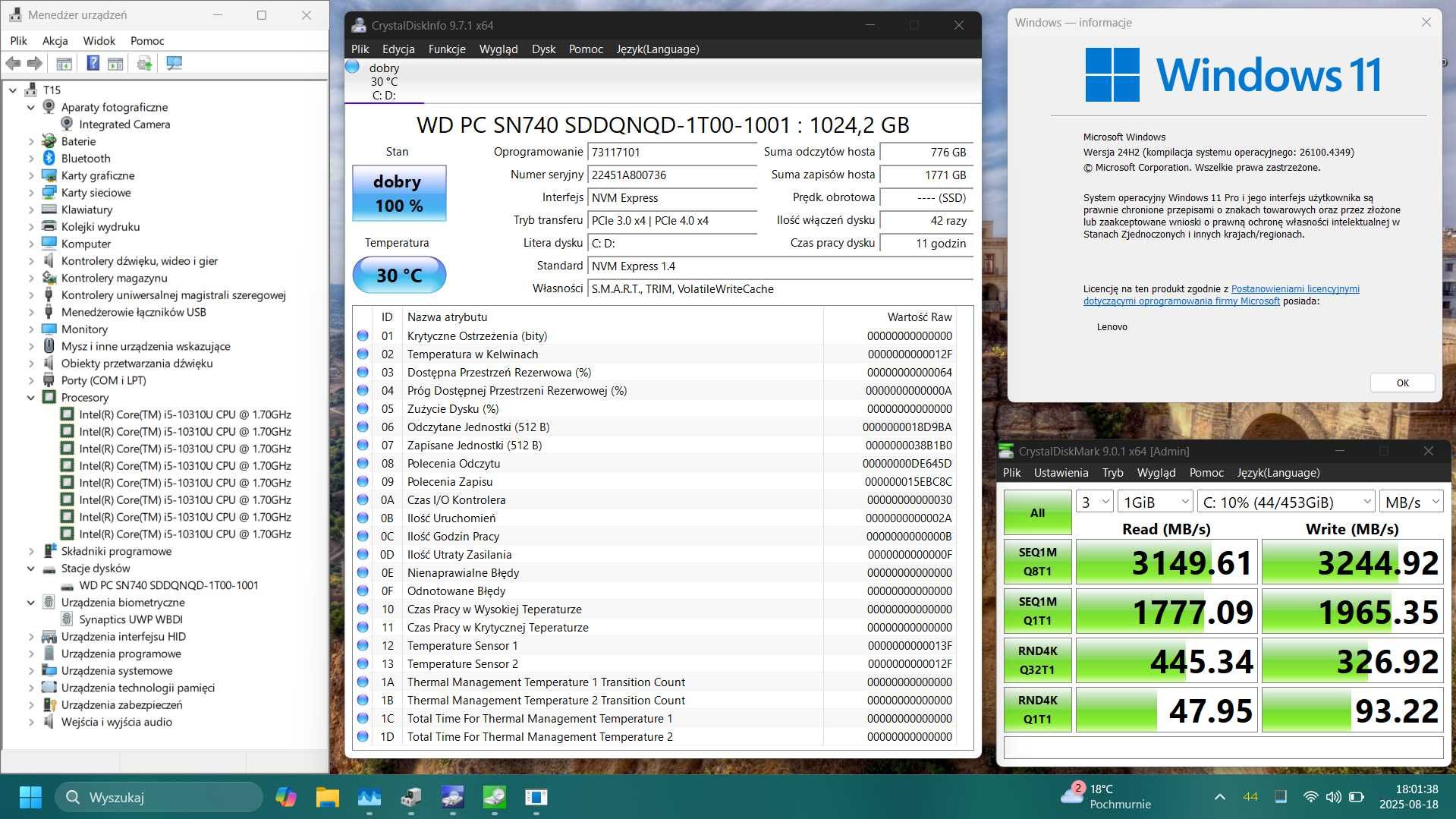Viewport: 1456px width, 819px height.
Task: Scan for hardware changes via monitor icon
Action: tap(174, 63)
